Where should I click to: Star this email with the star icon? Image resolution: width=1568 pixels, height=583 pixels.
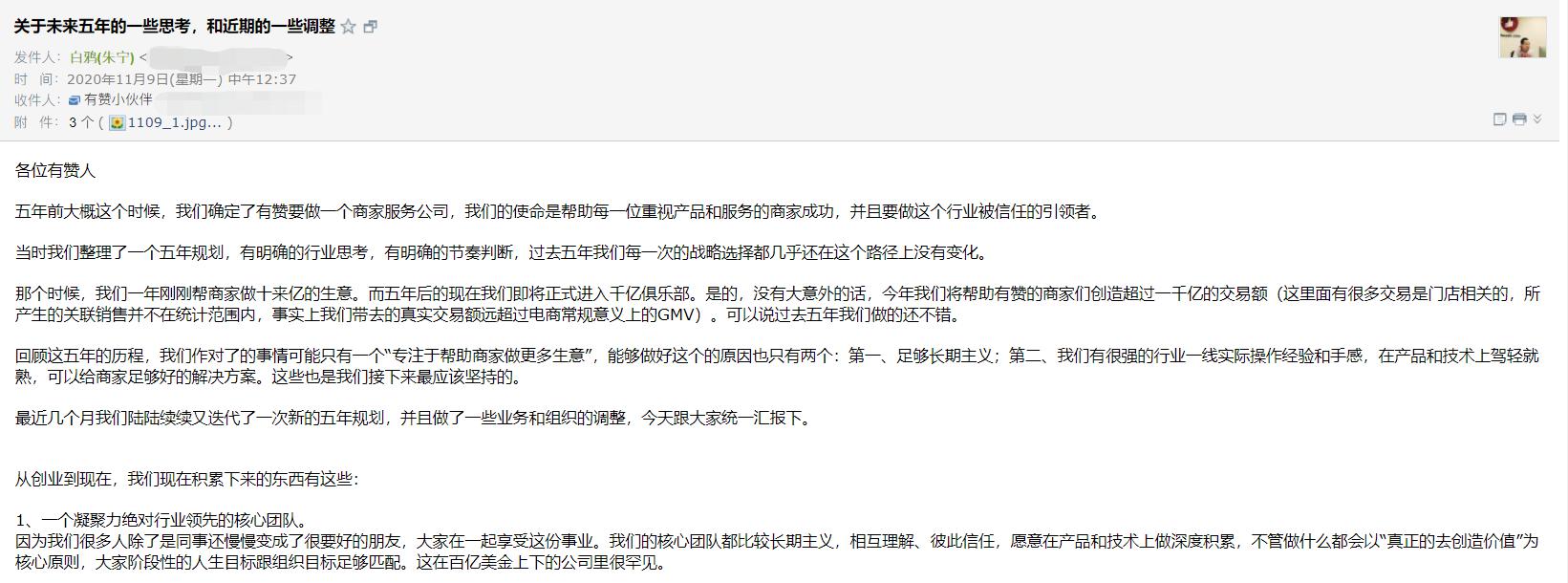[x=349, y=27]
